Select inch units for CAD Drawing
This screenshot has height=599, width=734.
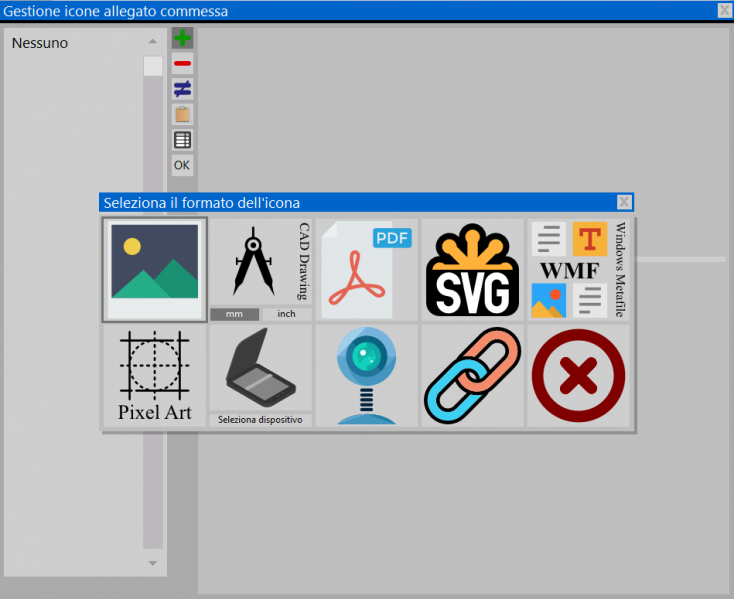click(x=286, y=314)
